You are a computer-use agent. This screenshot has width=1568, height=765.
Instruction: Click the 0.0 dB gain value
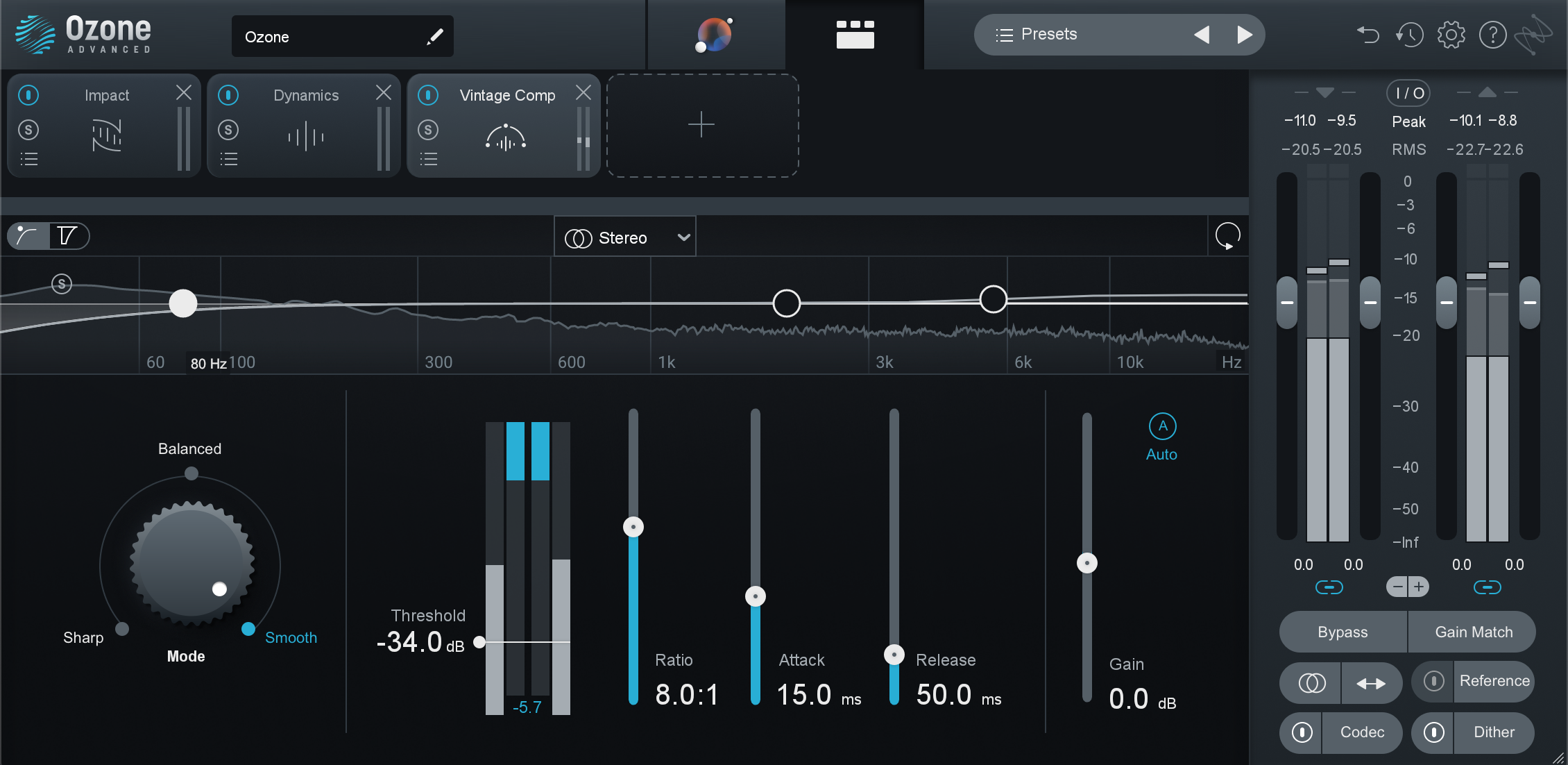[x=1143, y=699]
